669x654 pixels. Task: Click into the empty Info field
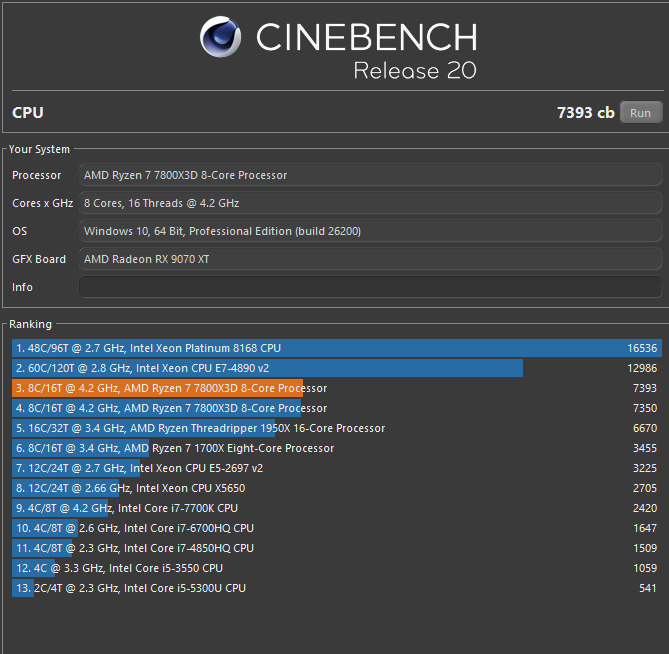(369, 287)
